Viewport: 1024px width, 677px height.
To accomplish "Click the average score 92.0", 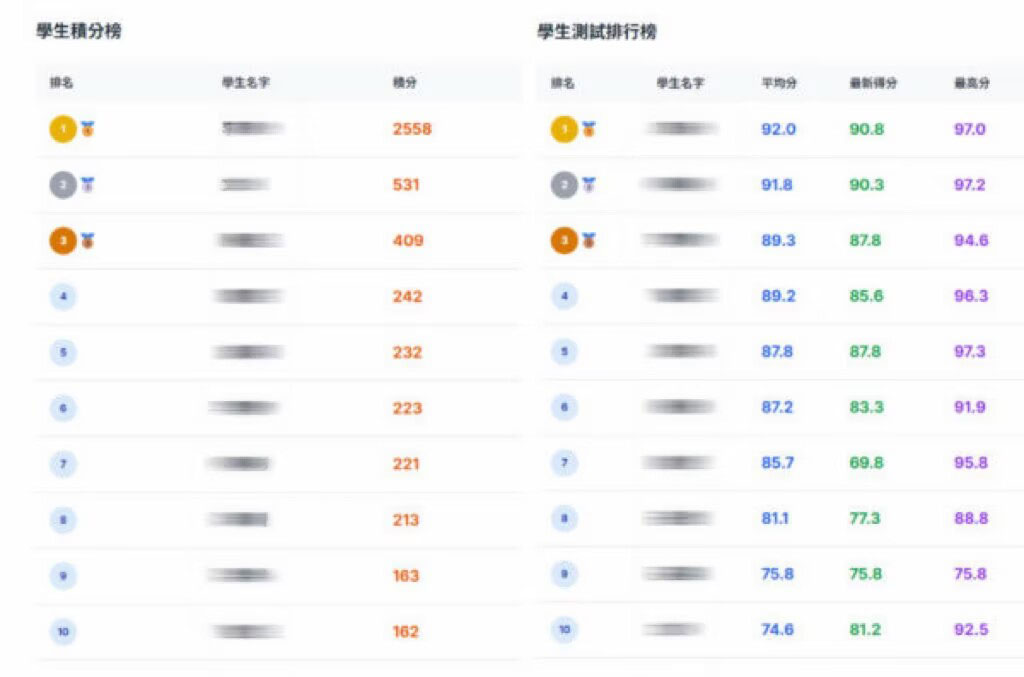I will tap(778, 129).
